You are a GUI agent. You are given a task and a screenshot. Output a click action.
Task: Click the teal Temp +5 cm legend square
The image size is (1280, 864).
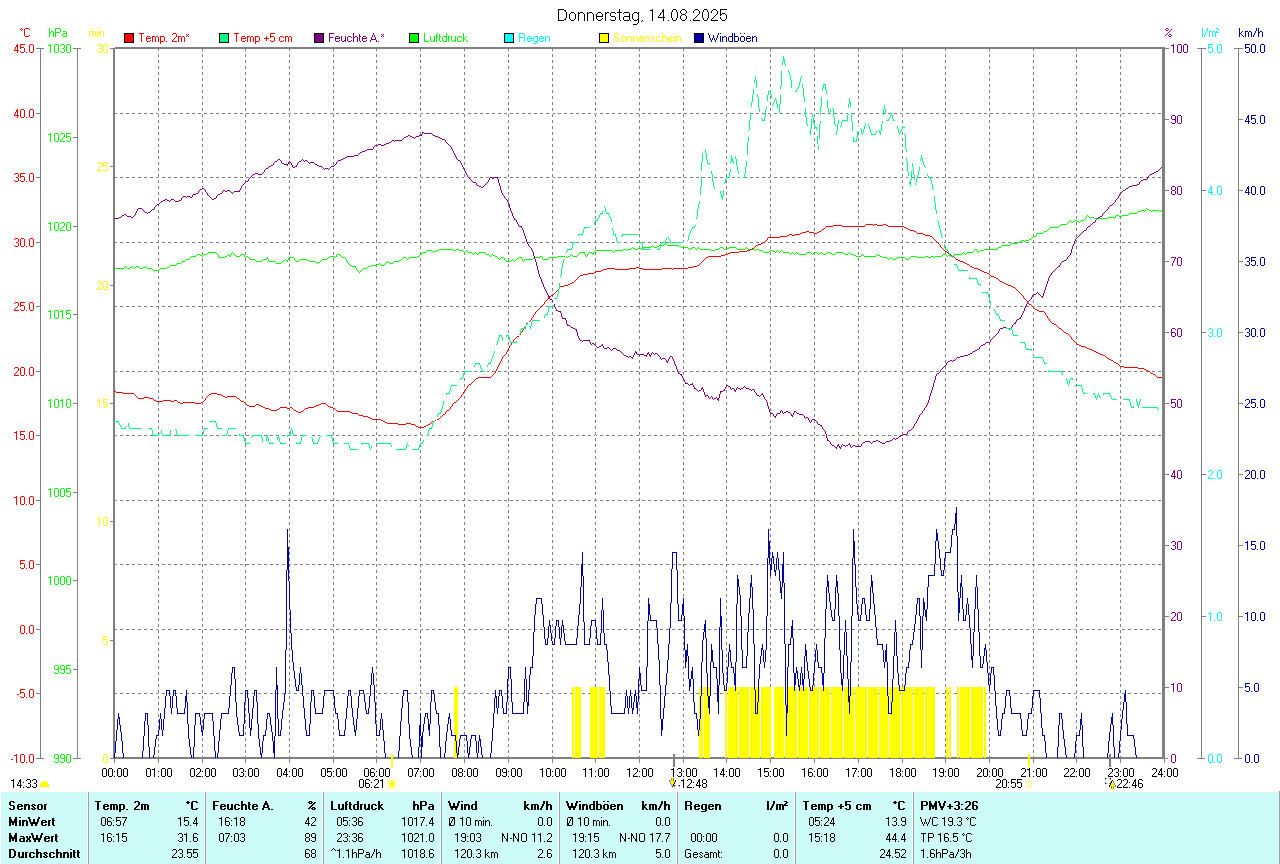pos(224,38)
